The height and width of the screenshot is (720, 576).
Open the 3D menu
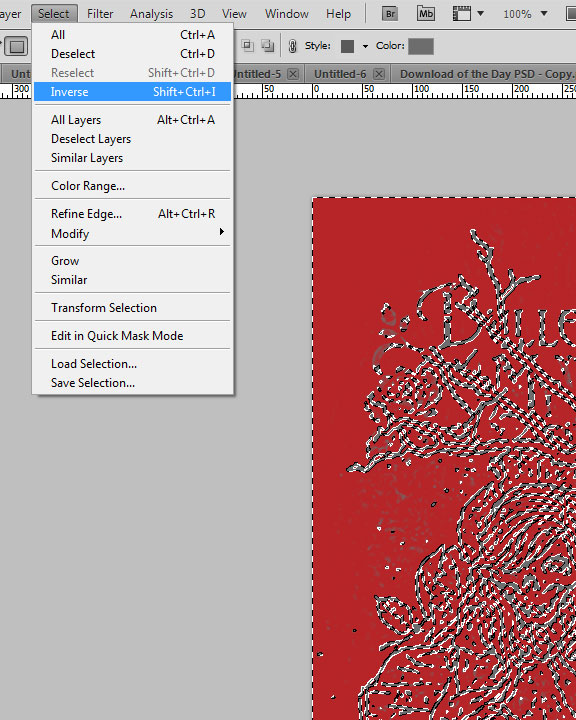(198, 14)
